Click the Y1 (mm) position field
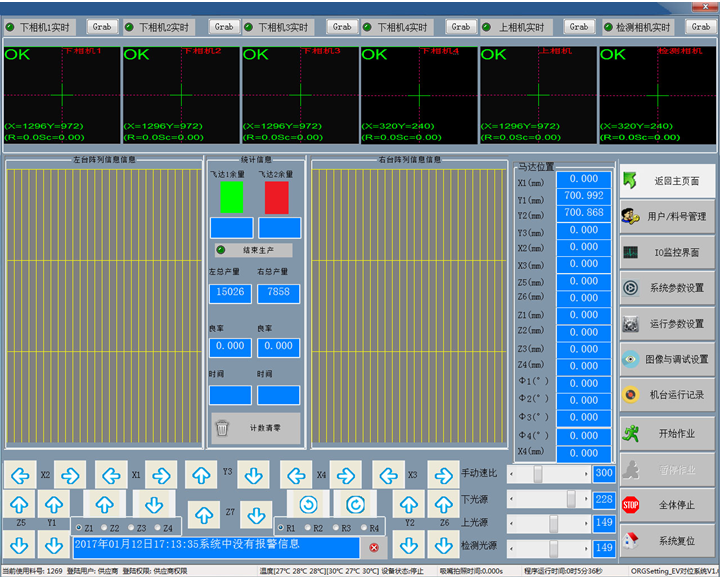Image resolution: width=722 pixels, height=577 pixels. pyautogui.click(x=583, y=196)
